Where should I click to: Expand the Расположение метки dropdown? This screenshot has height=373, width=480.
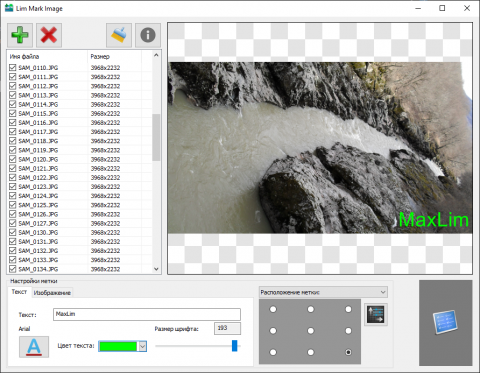323,292
